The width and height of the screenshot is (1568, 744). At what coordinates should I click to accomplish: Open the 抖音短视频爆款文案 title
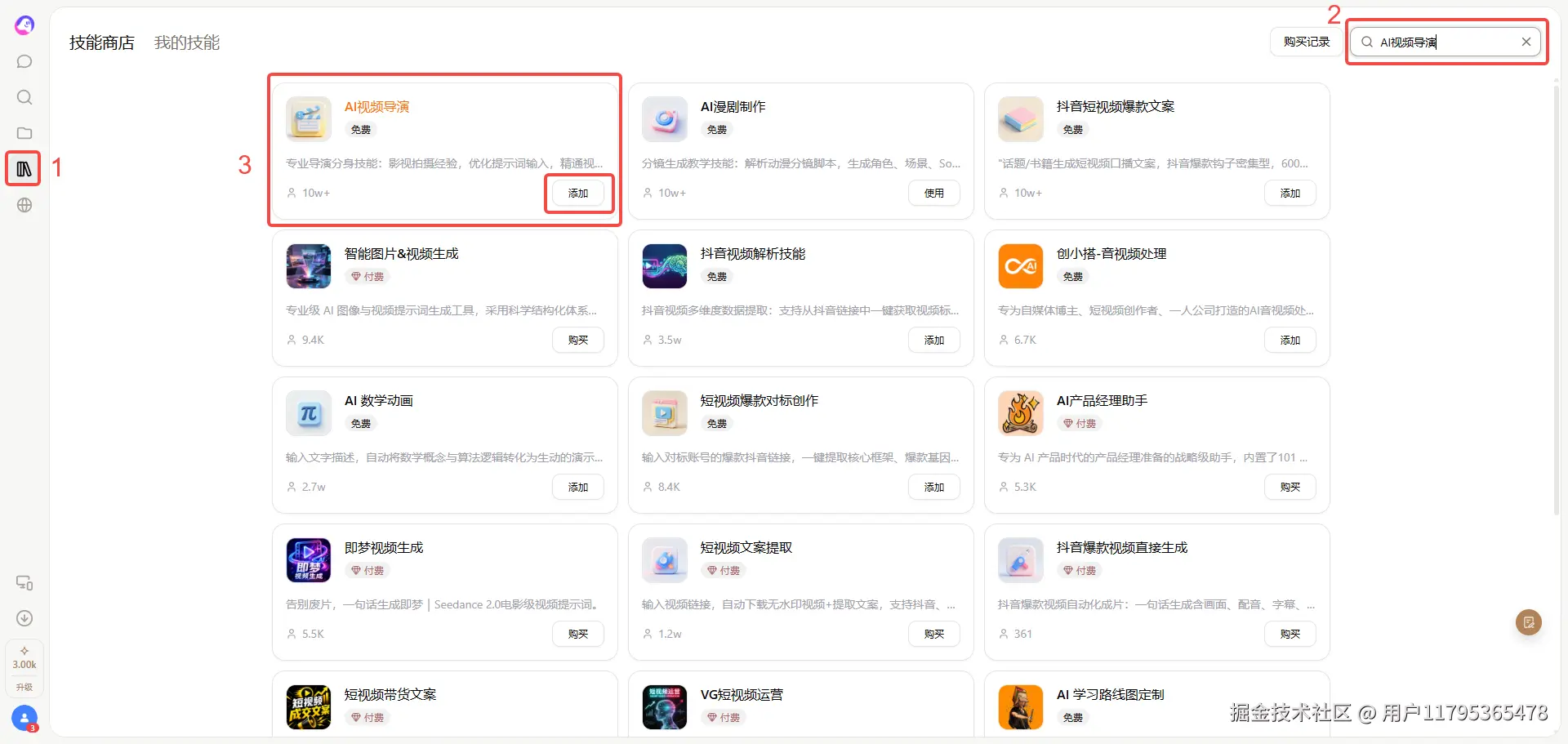(1116, 107)
